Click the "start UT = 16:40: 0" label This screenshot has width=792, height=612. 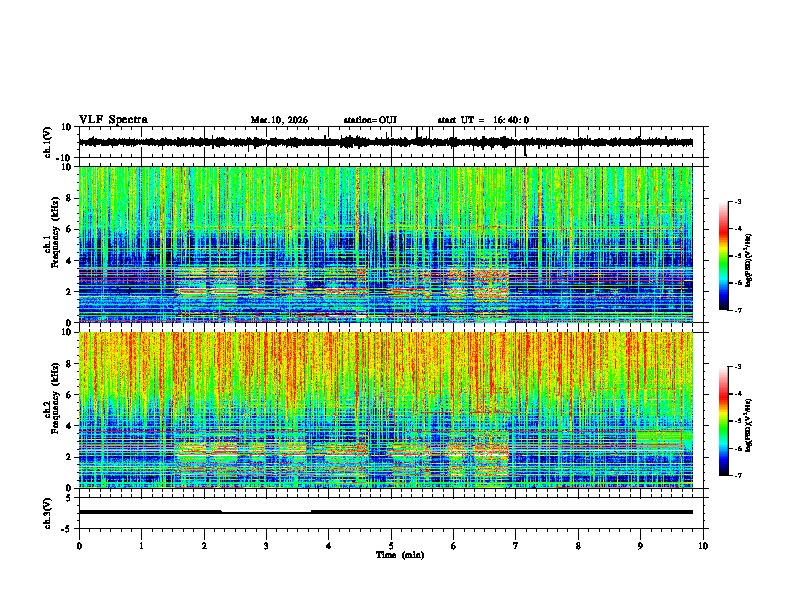[x=483, y=120]
